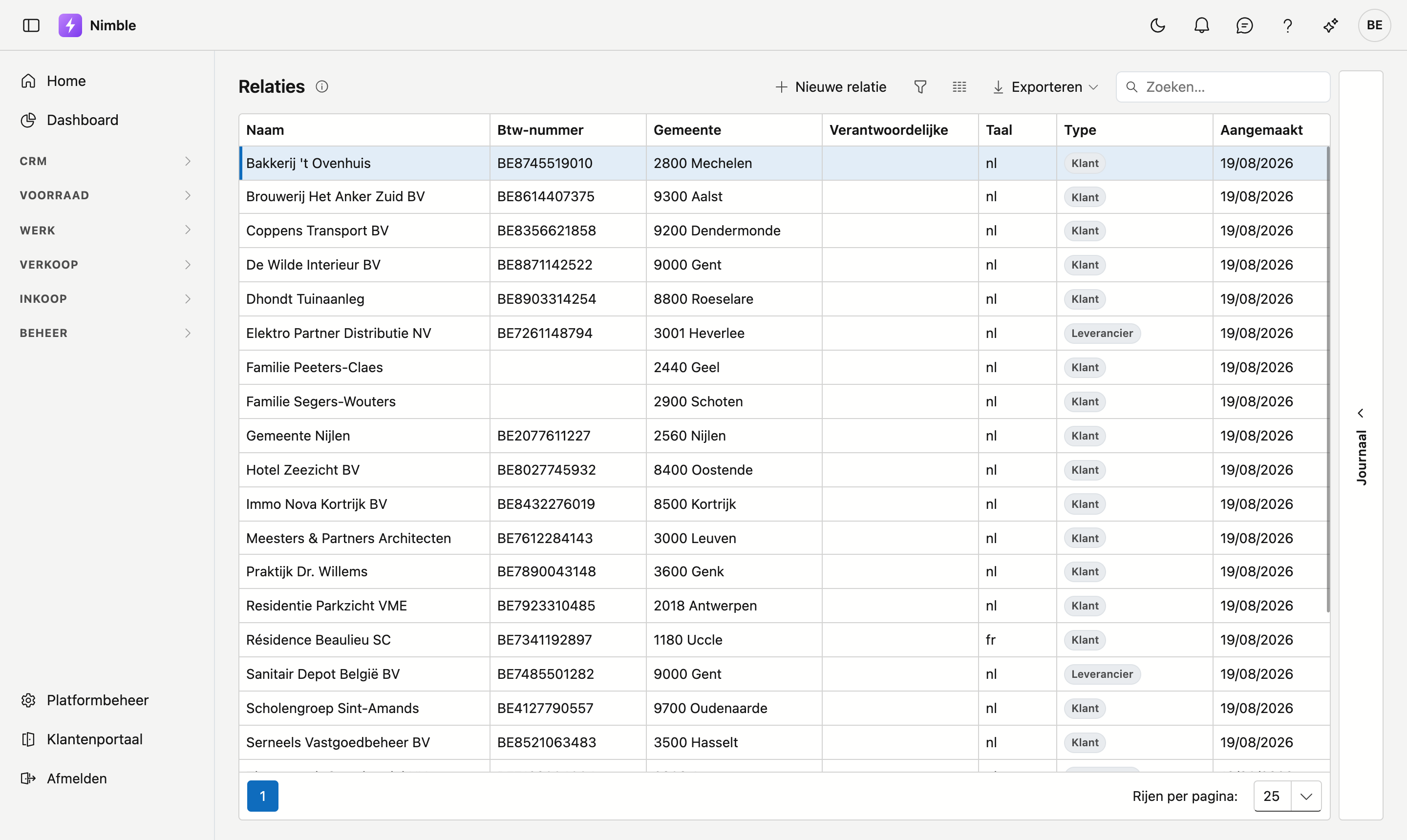
Task: Open the filter funnel icon
Action: 920,86
